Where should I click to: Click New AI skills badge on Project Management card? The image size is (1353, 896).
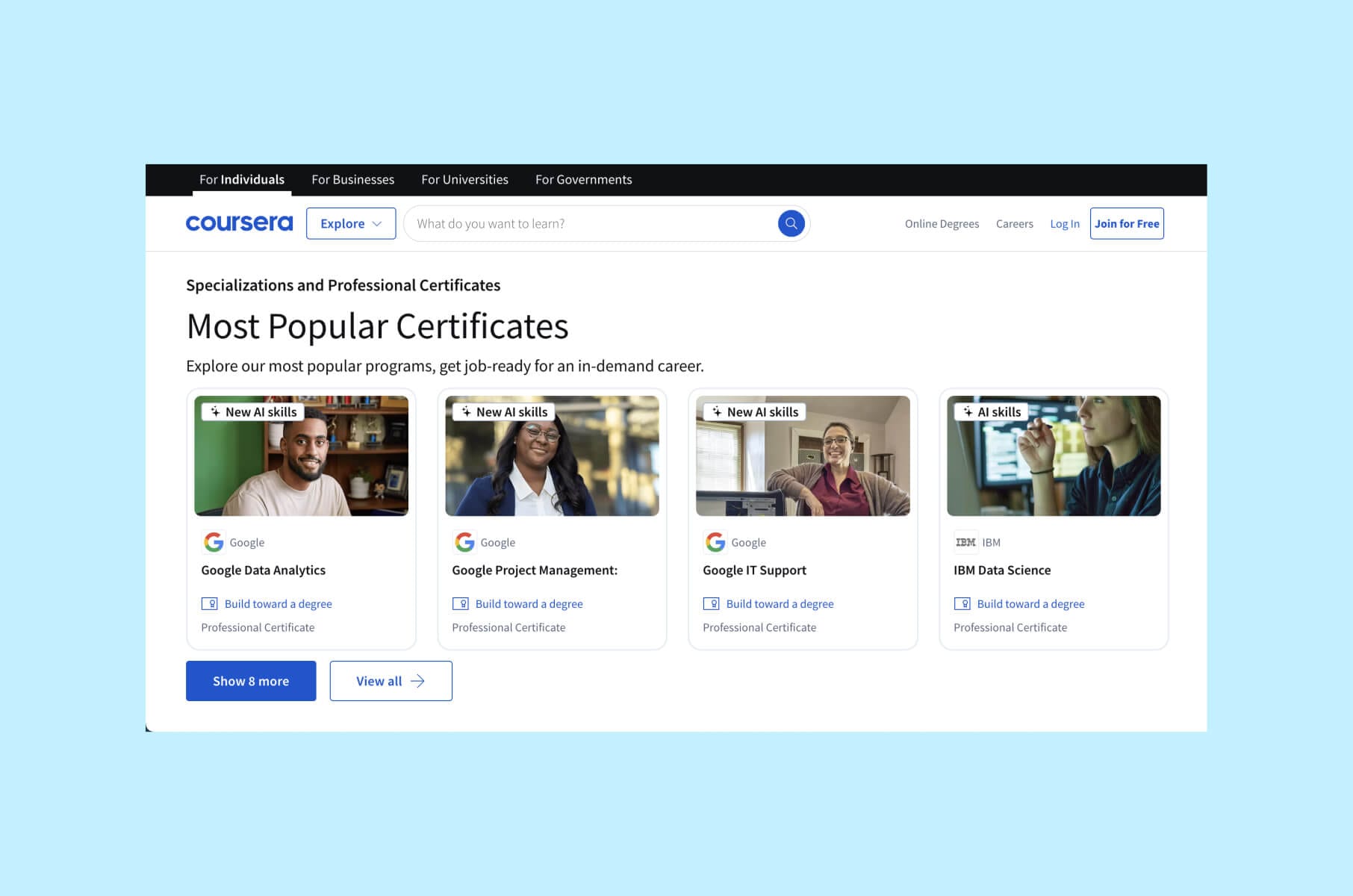tap(504, 412)
